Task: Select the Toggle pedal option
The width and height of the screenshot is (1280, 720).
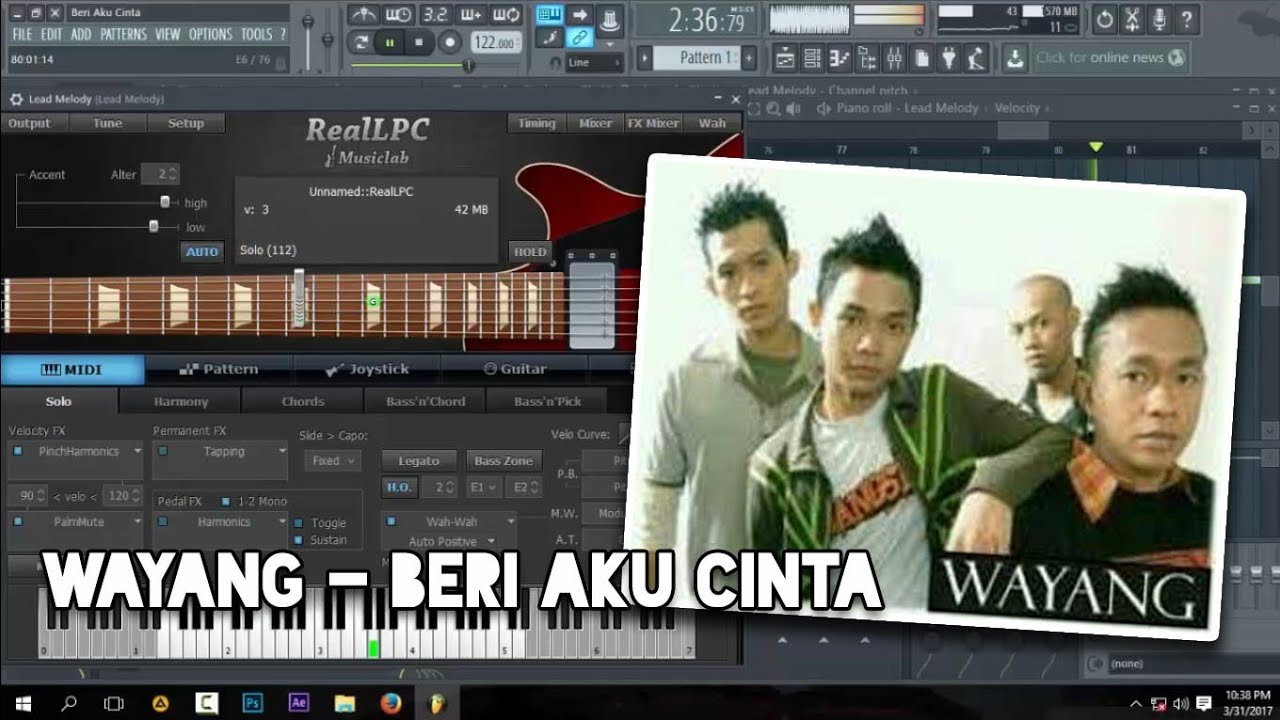Action: (x=299, y=523)
